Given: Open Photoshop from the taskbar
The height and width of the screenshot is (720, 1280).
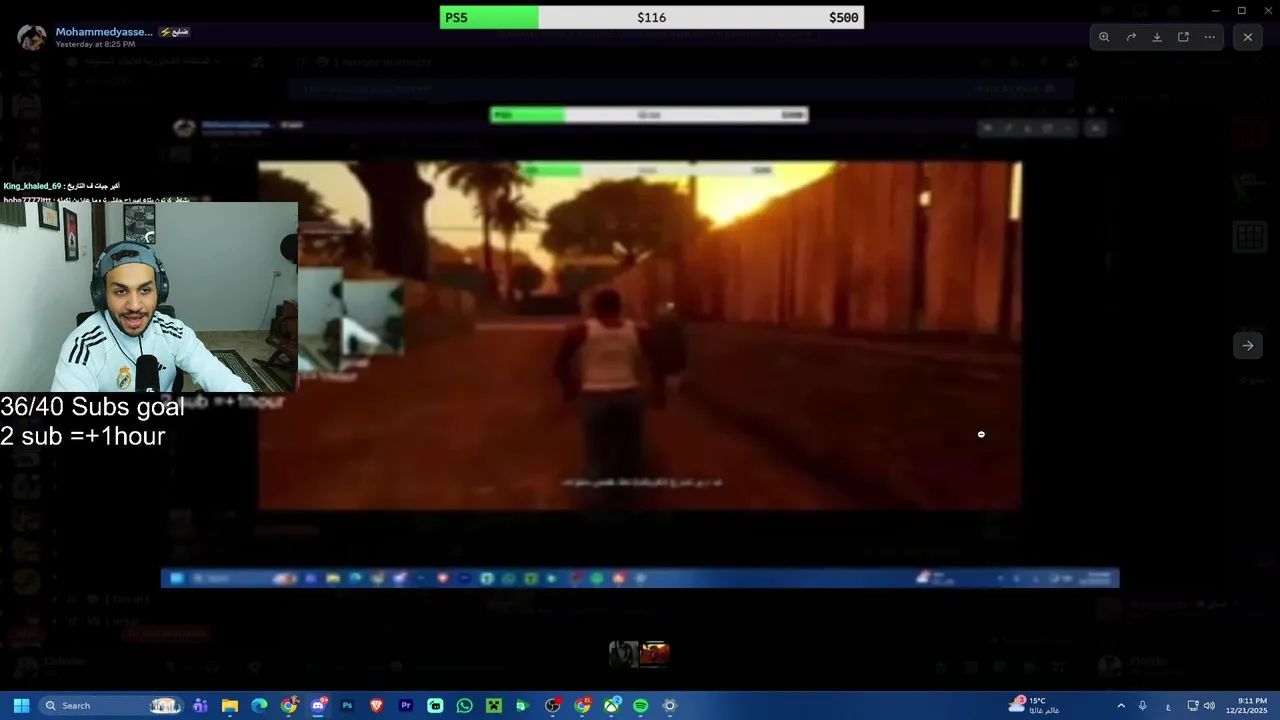Looking at the screenshot, I should [x=347, y=706].
